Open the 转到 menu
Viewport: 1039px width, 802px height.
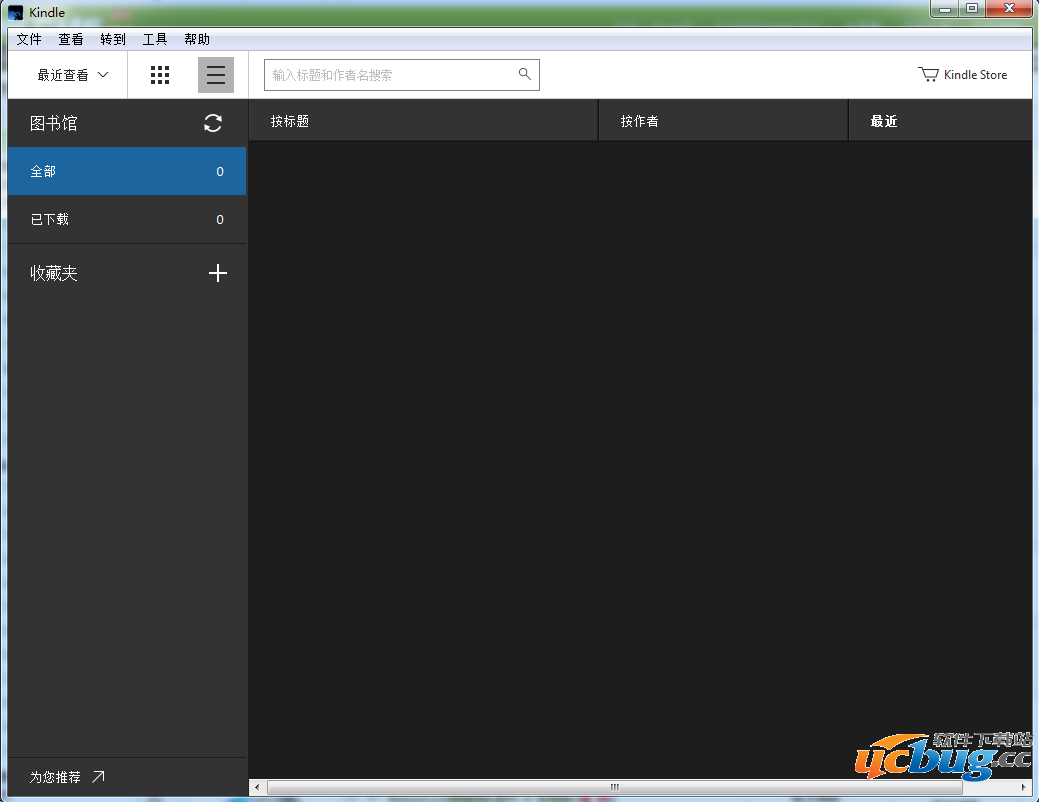pyautogui.click(x=113, y=39)
